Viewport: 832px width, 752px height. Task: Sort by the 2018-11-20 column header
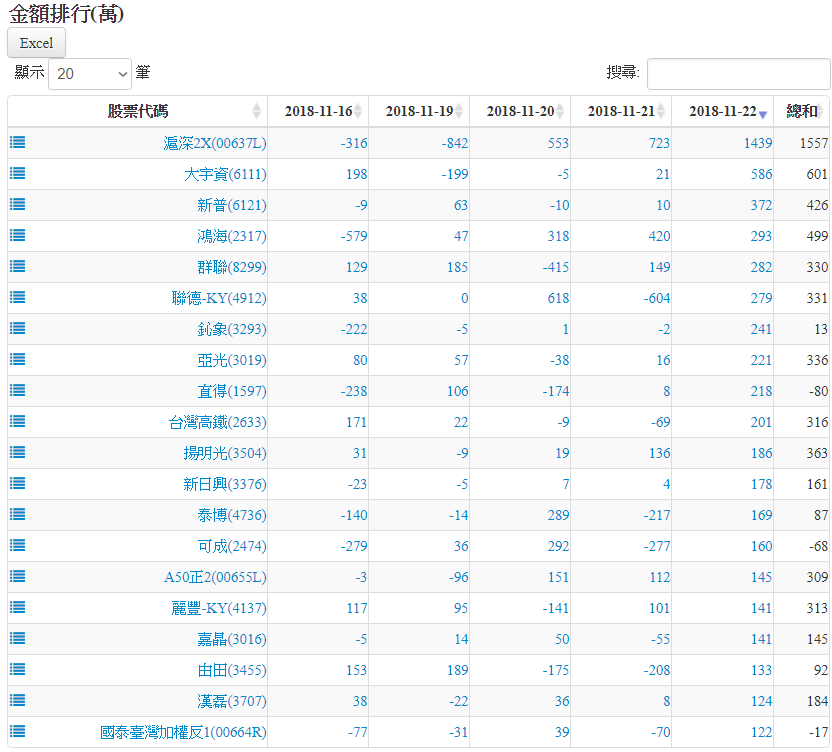pos(519,111)
